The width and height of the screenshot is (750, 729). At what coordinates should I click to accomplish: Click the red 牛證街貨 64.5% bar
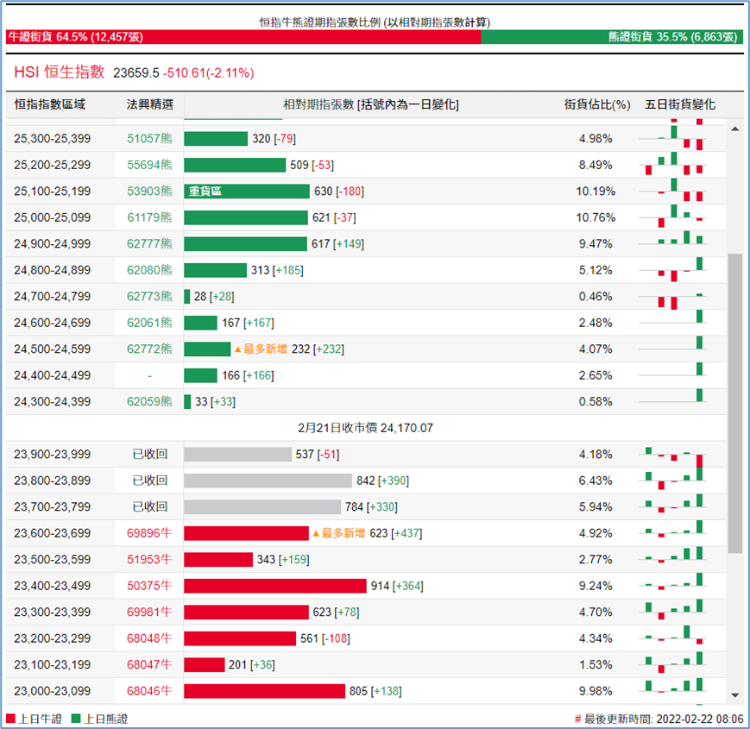242,36
